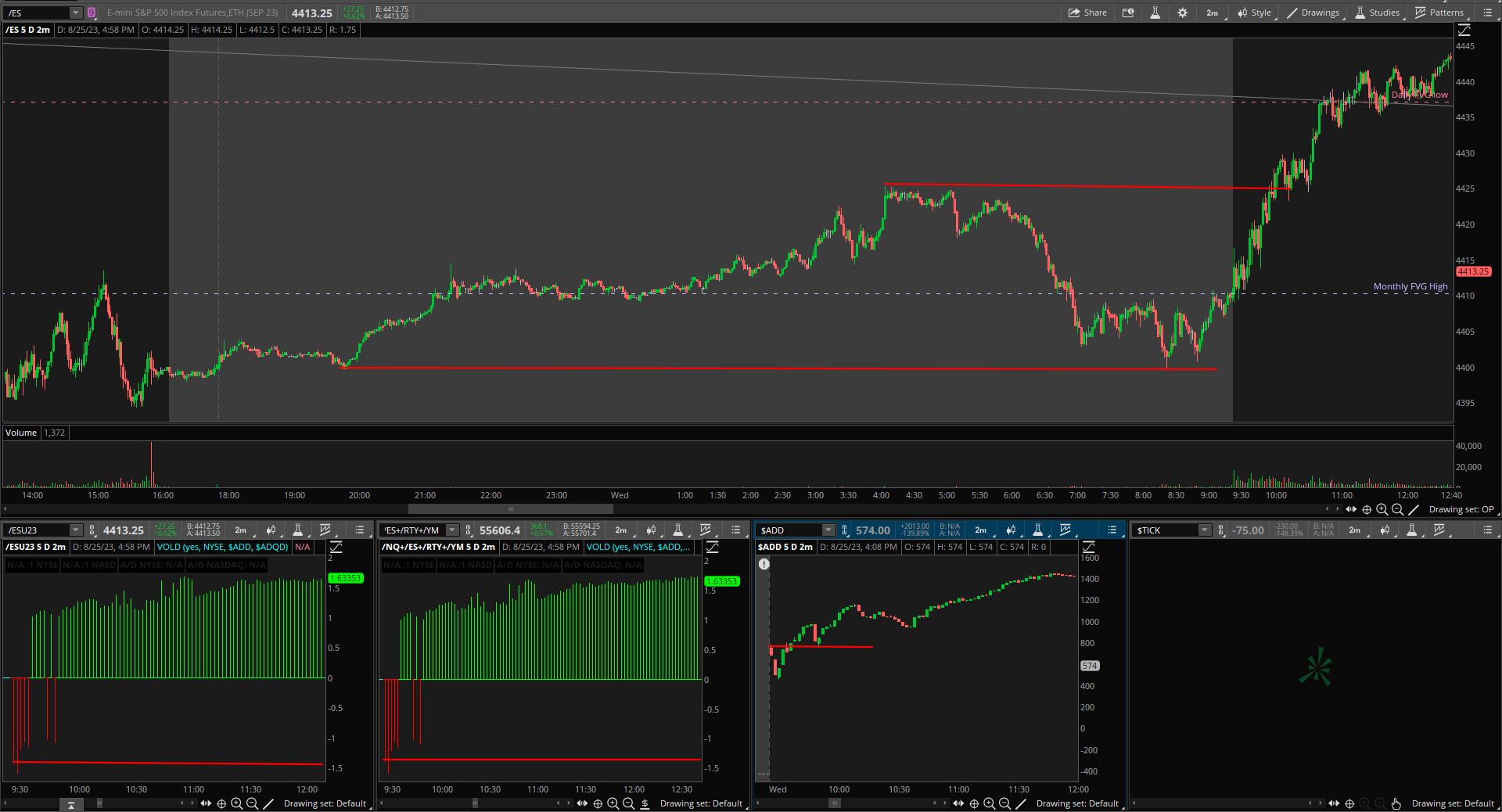Click the candlestick style icon in $ADD panel

1011,530
